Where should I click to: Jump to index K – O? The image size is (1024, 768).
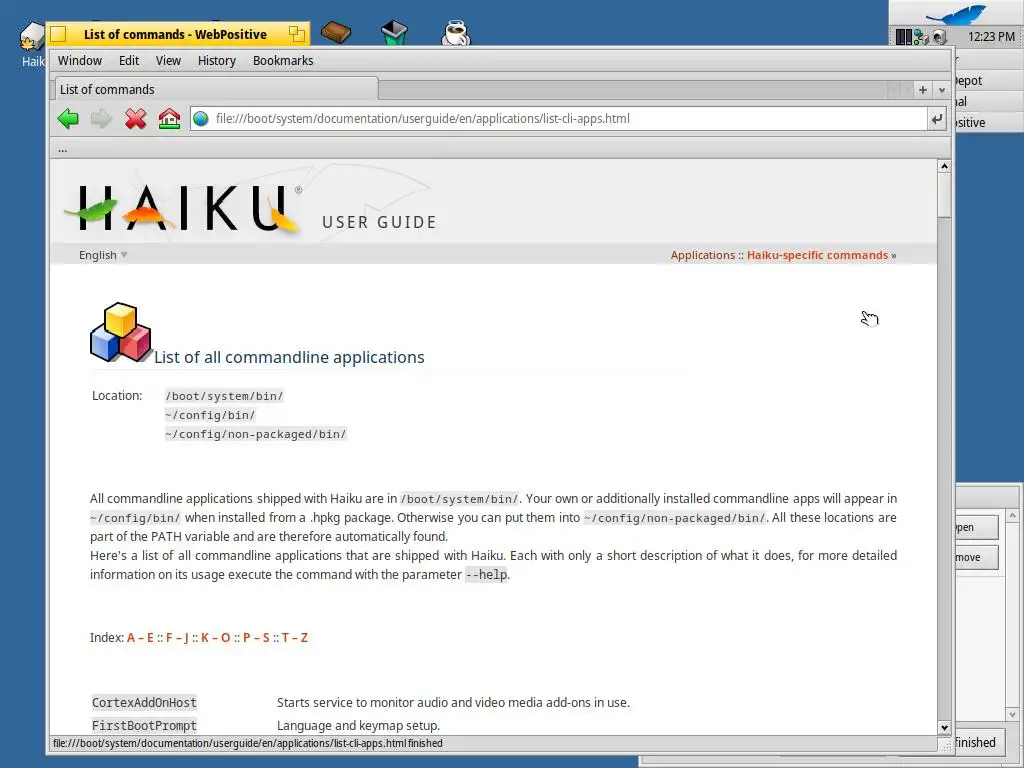216,638
